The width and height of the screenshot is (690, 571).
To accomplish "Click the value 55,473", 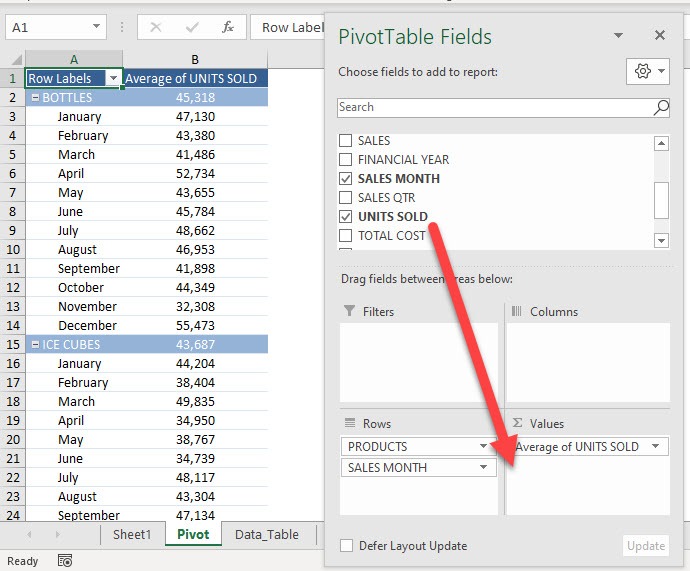I will 195,326.
